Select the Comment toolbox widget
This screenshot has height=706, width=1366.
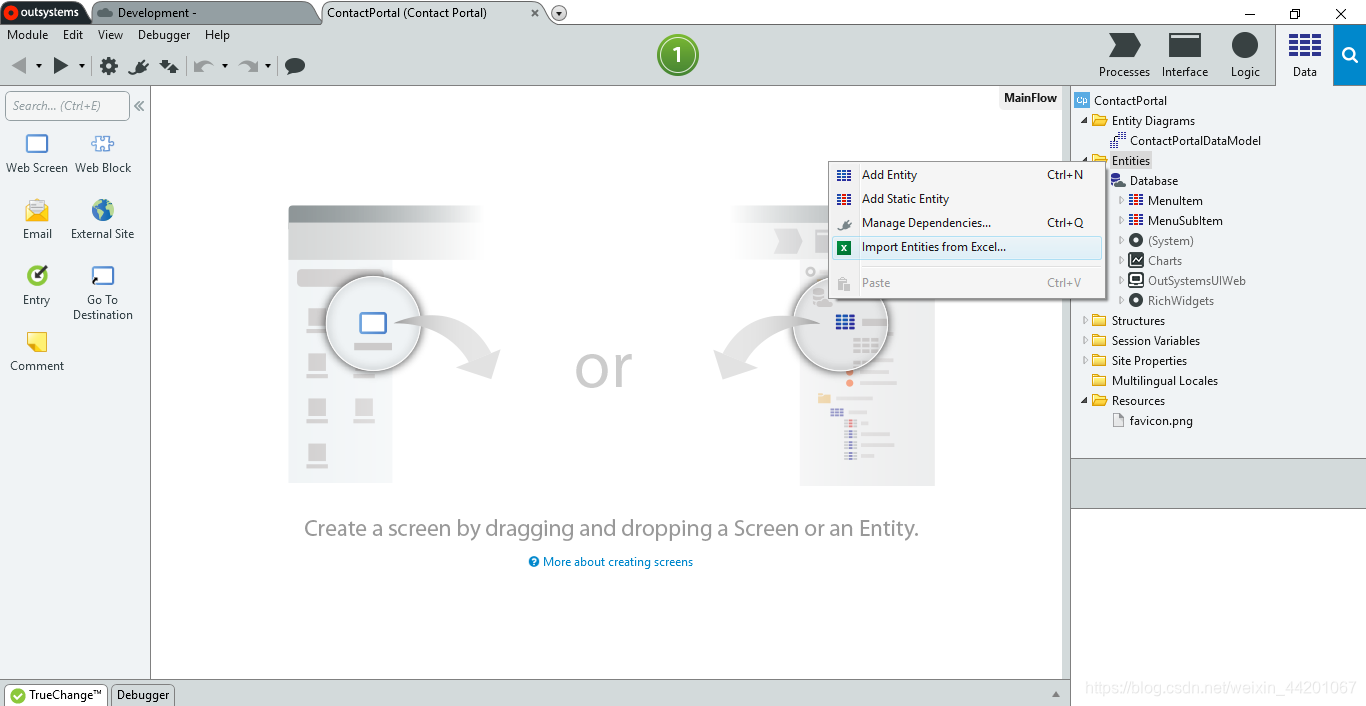click(37, 351)
